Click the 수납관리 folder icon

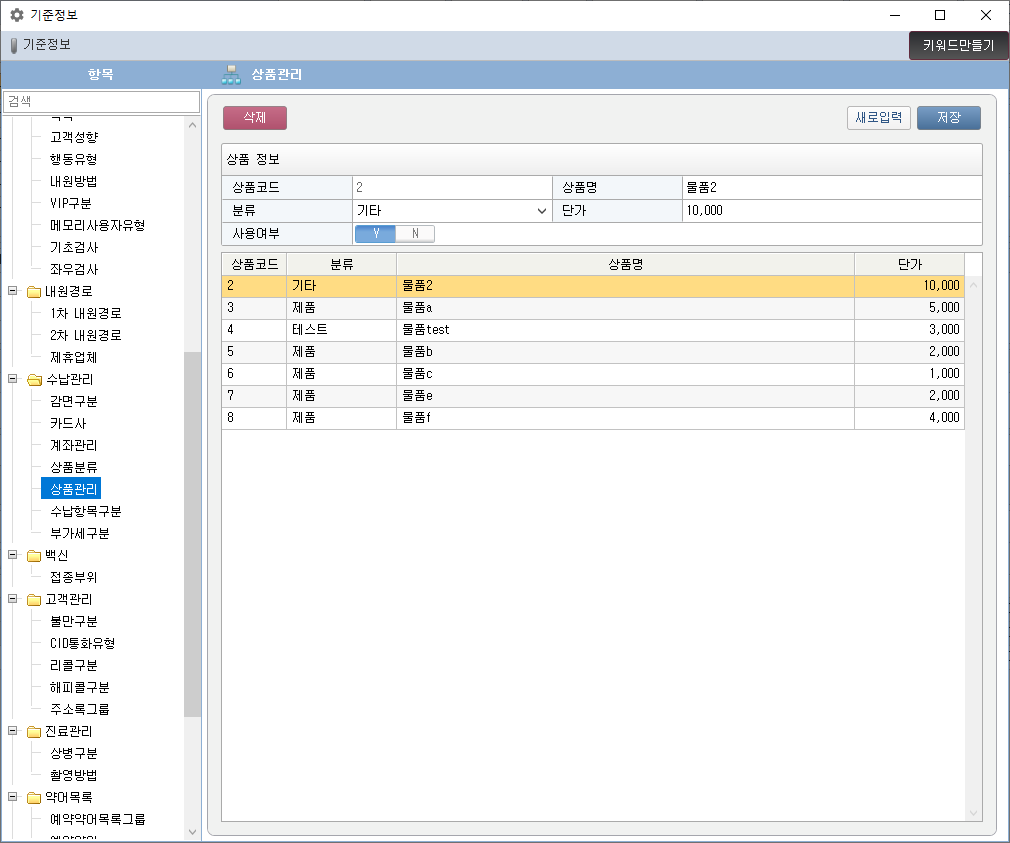pyautogui.click(x=34, y=380)
